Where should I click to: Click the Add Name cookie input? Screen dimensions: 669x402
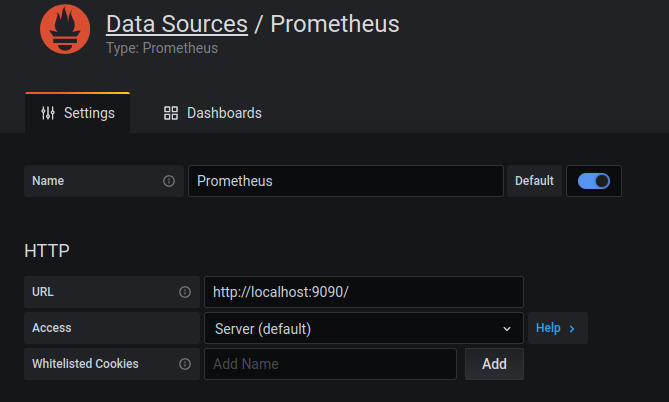[330, 364]
